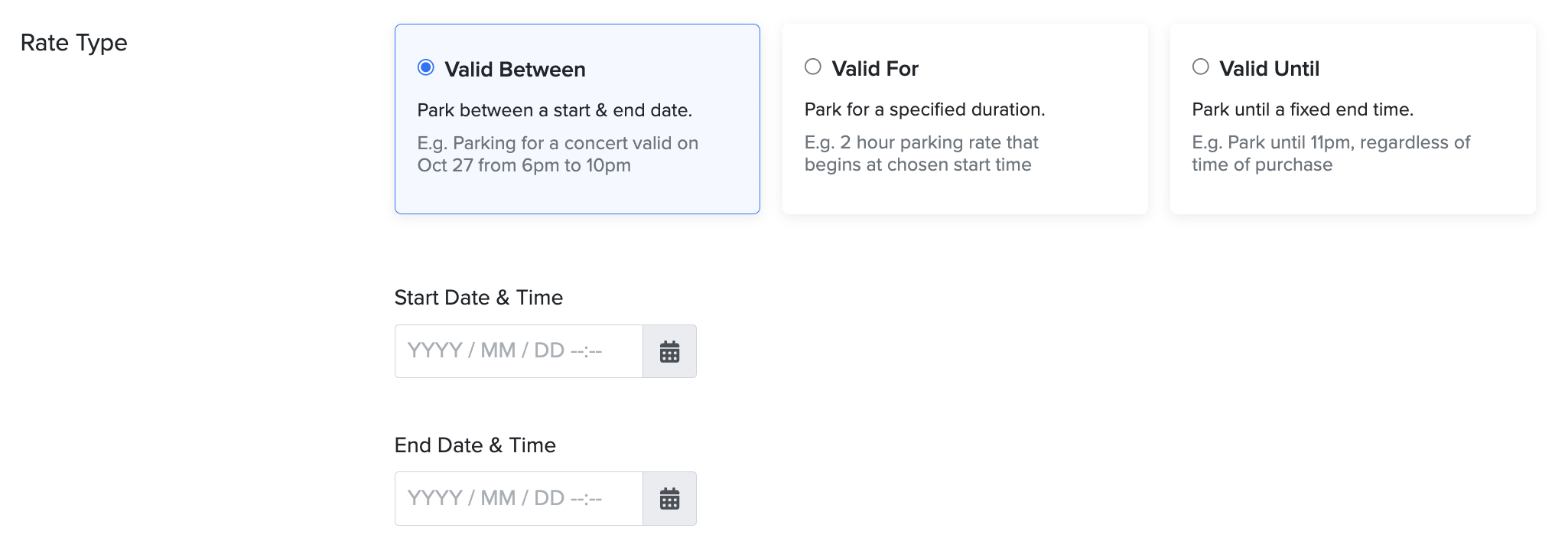Click the End Date & Time input field

point(519,499)
